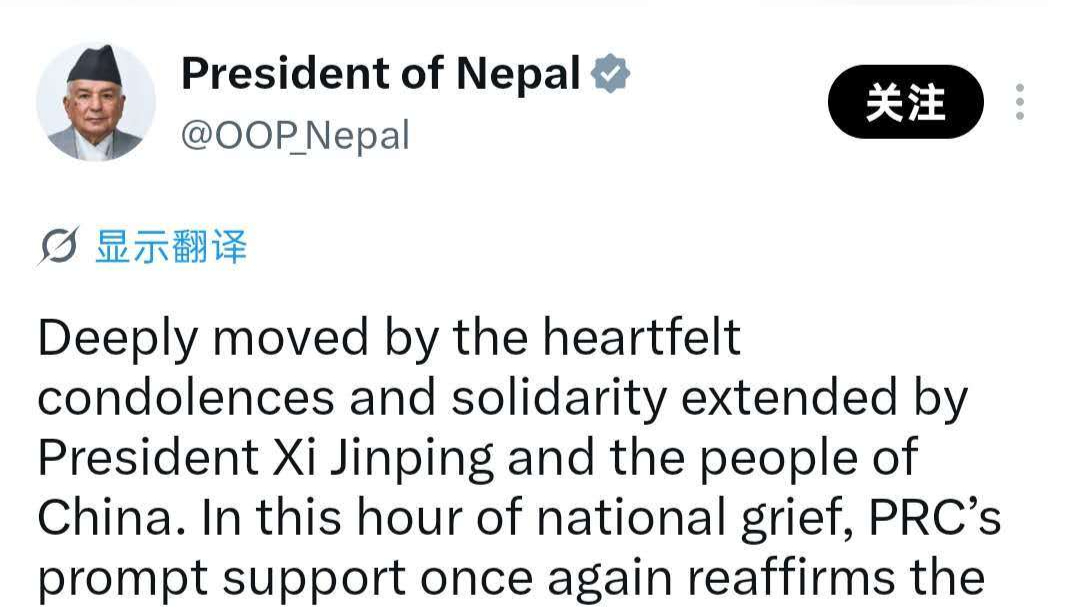Screen dimensions: 1080x608
Task: Click the President of Nepal display name
Action: point(381,74)
